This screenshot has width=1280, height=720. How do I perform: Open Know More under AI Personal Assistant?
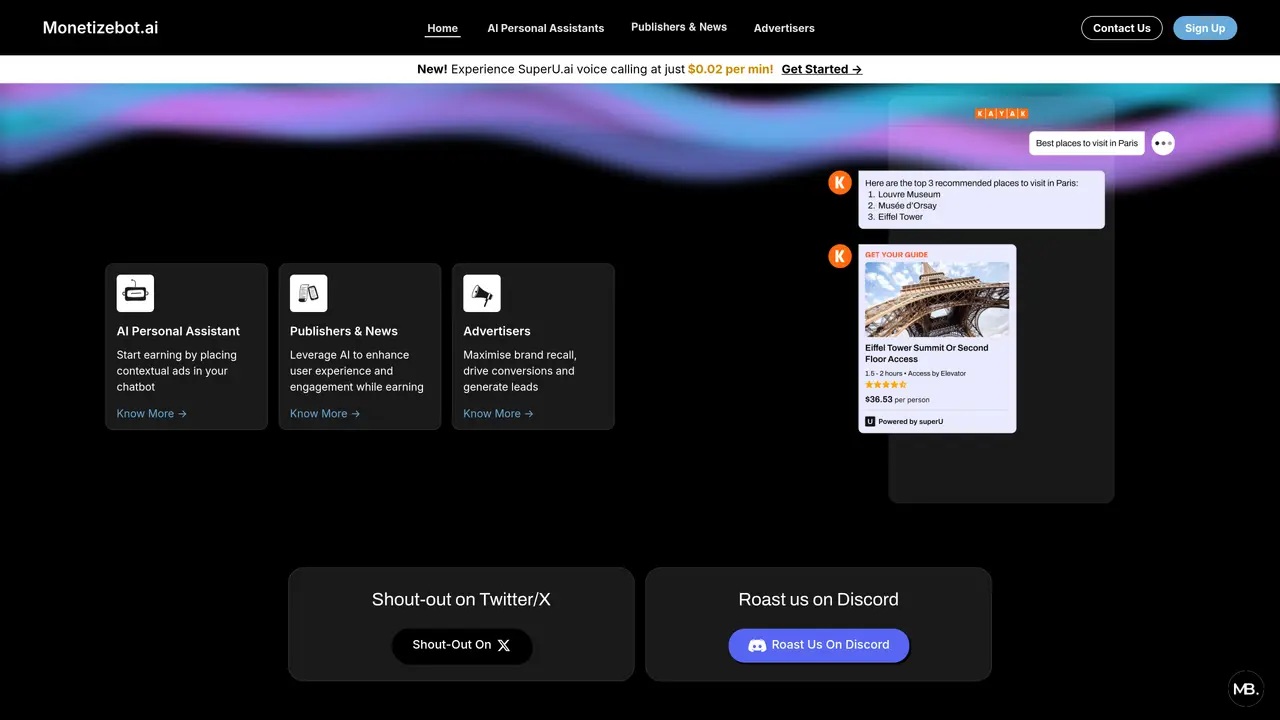tap(152, 413)
